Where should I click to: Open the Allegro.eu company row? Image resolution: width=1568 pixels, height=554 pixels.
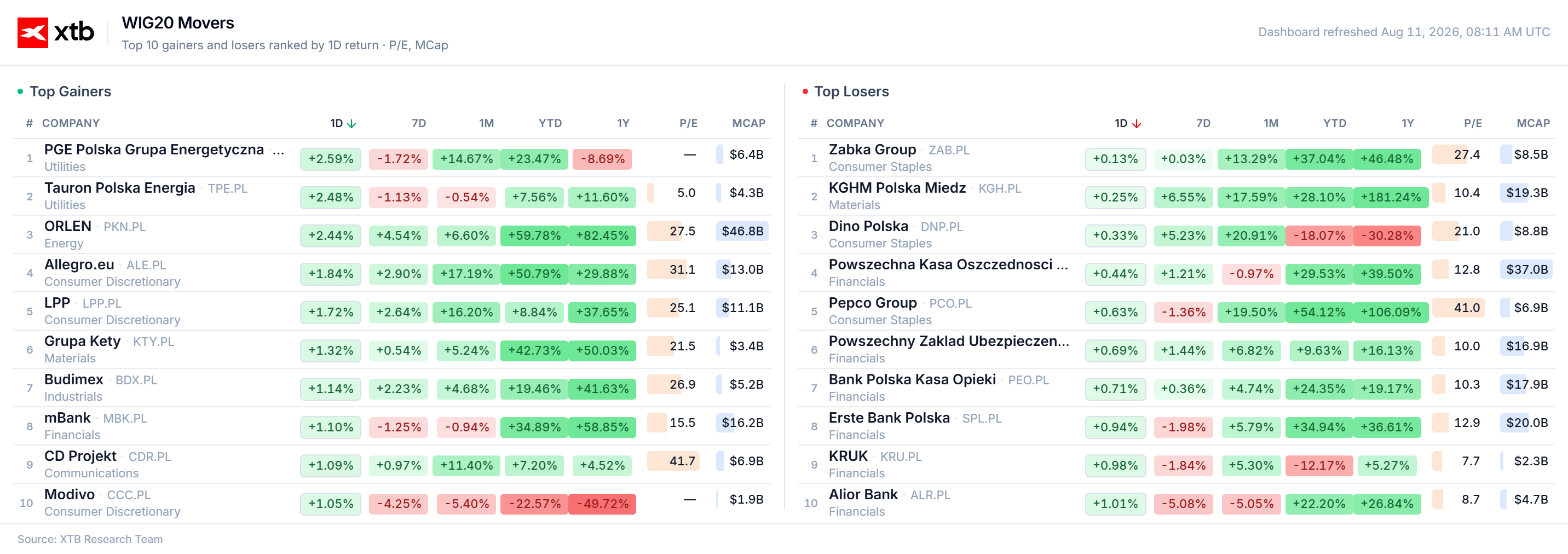click(x=392, y=273)
